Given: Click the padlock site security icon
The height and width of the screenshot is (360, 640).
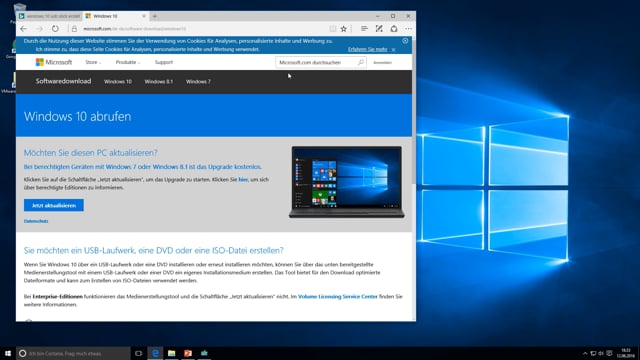Looking at the screenshot, I should [x=74, y=29].
